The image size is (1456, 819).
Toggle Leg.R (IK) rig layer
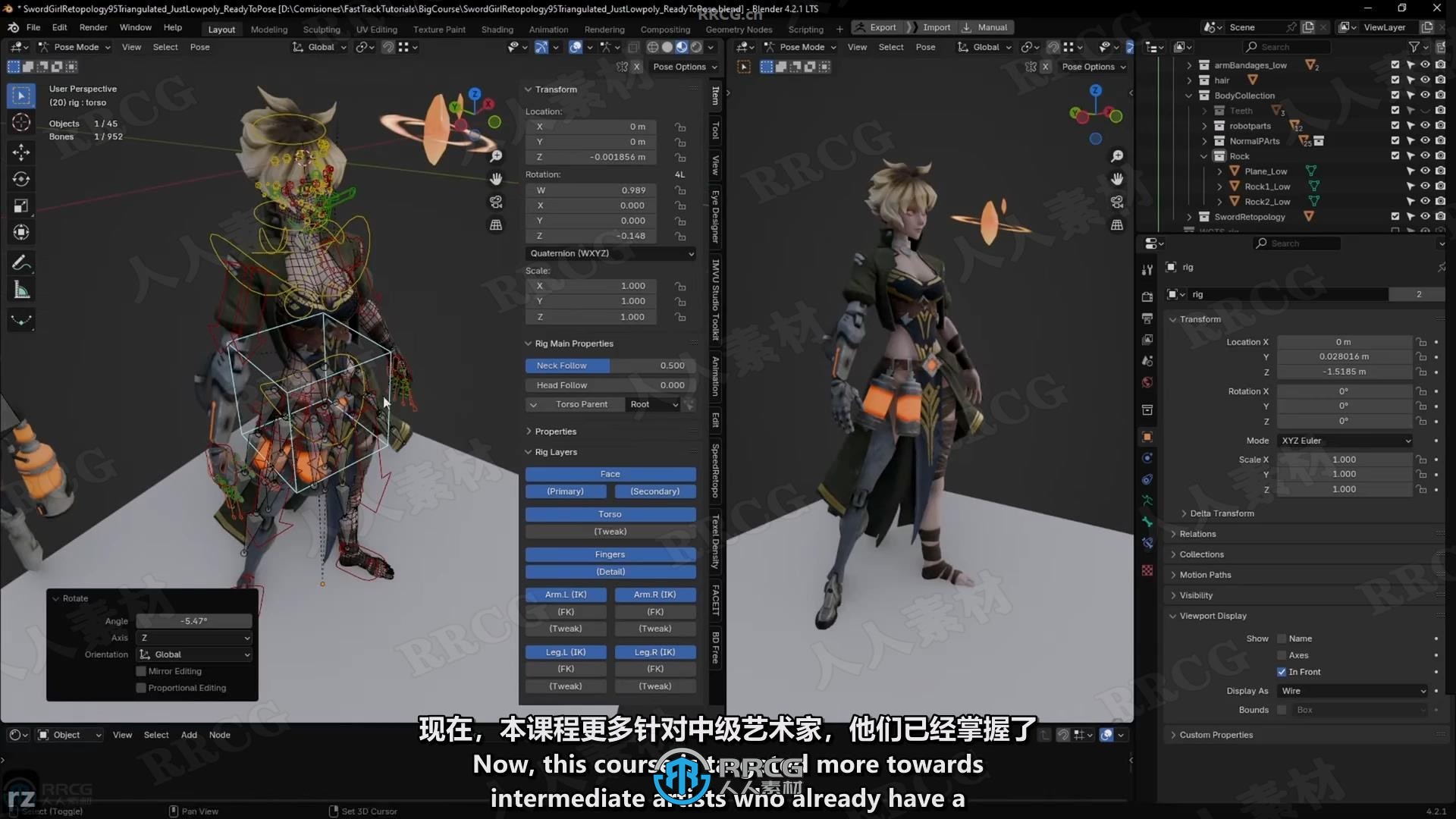click(x=655, y=652)
